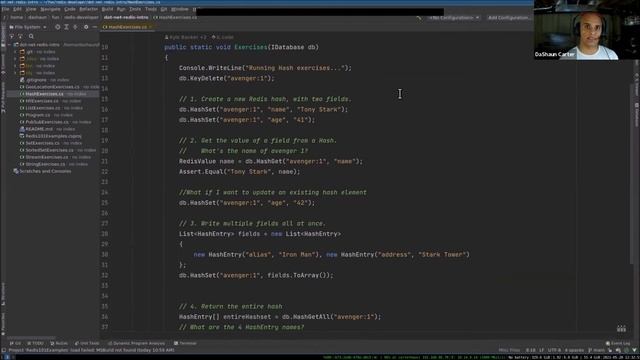Open the Unit Tests tool window tab

coord(87,343)
